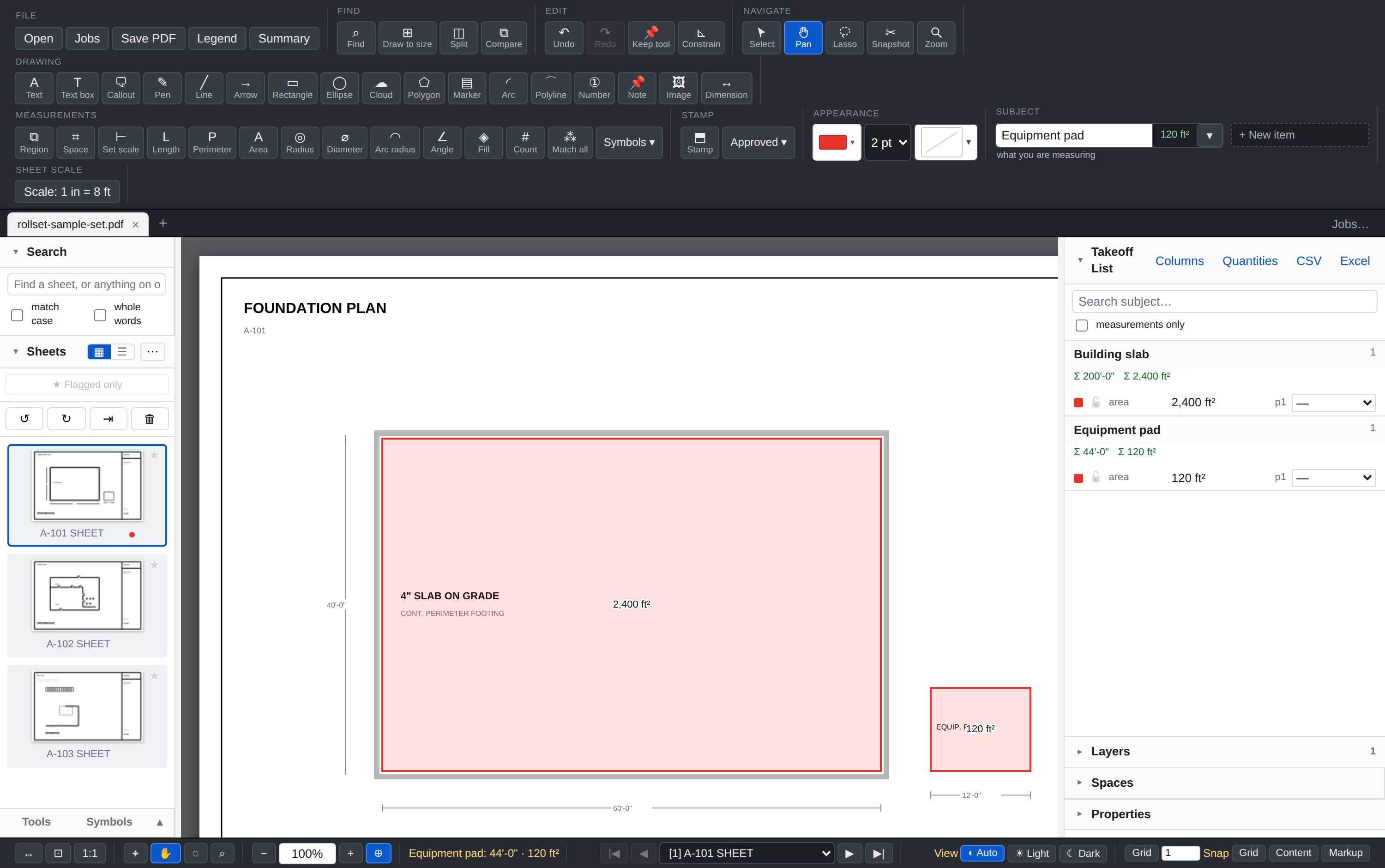Toggle the Constrain option
The width and height of the screenshot is (1385, 868).
tap(701, 38)
